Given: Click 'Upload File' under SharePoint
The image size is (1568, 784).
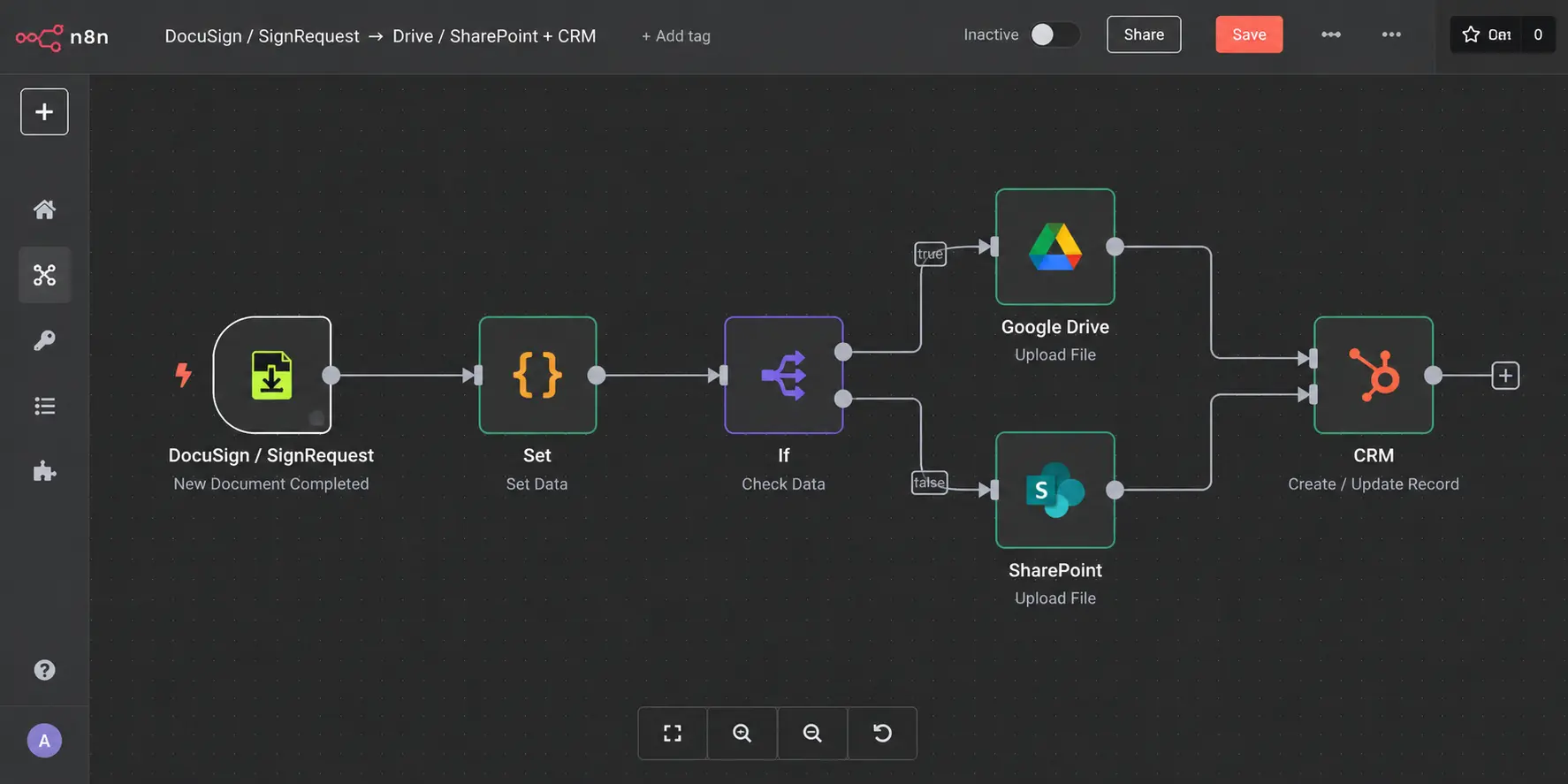Looking at the screenshot, I should click(x=1055, y=598).
